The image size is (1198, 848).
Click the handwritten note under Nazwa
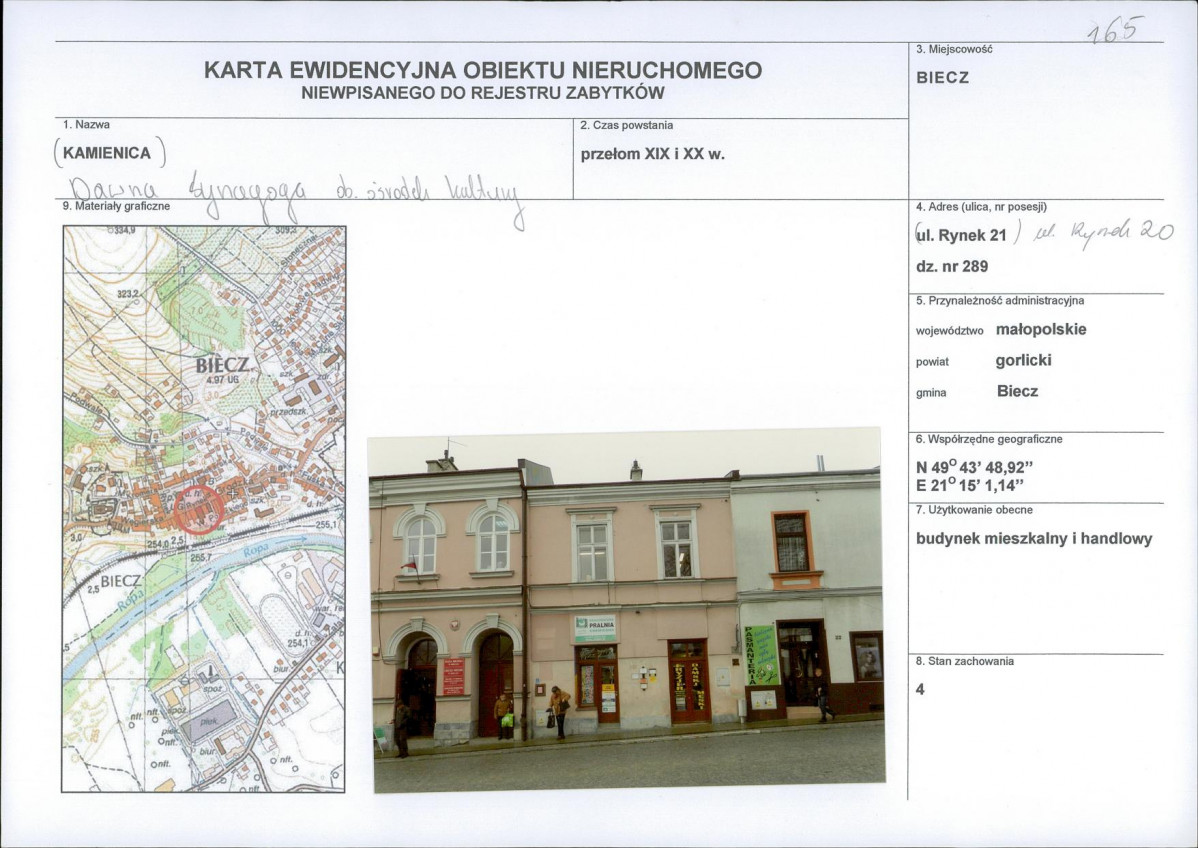tap(290, 186)
